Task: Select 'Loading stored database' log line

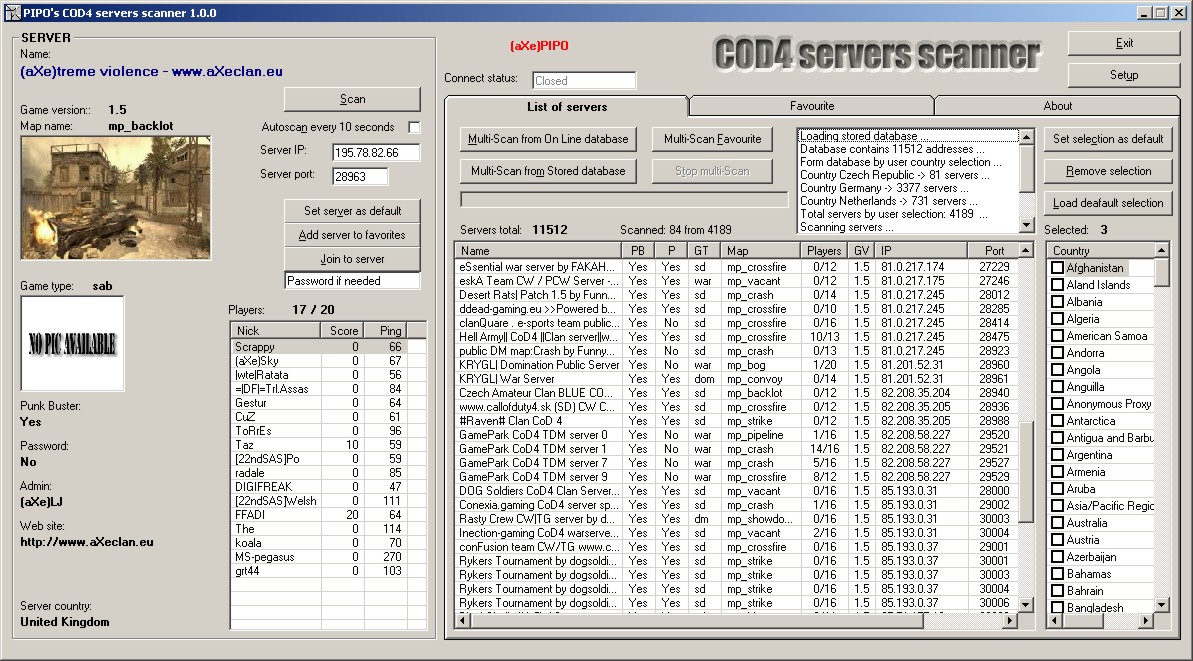Action: tap(908, 136)
